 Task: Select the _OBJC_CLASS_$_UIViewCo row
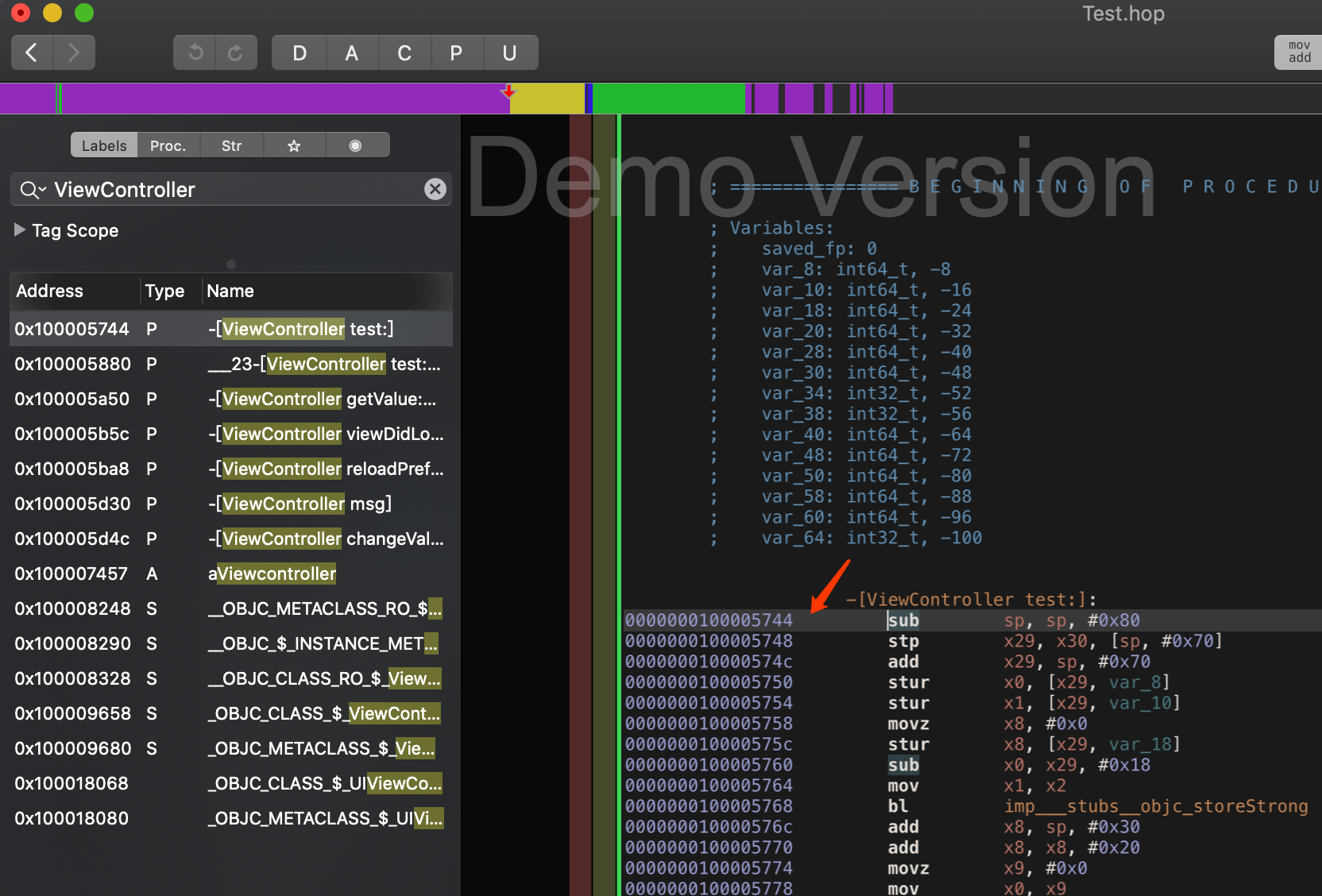(231, 783)
